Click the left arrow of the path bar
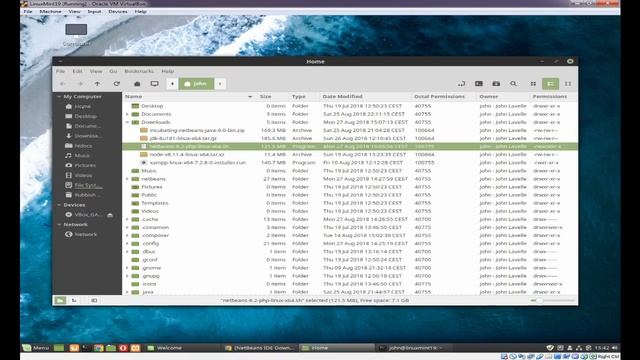Image resolution: width=640 pixels, height=360 pixels. [x=172, y=84]
